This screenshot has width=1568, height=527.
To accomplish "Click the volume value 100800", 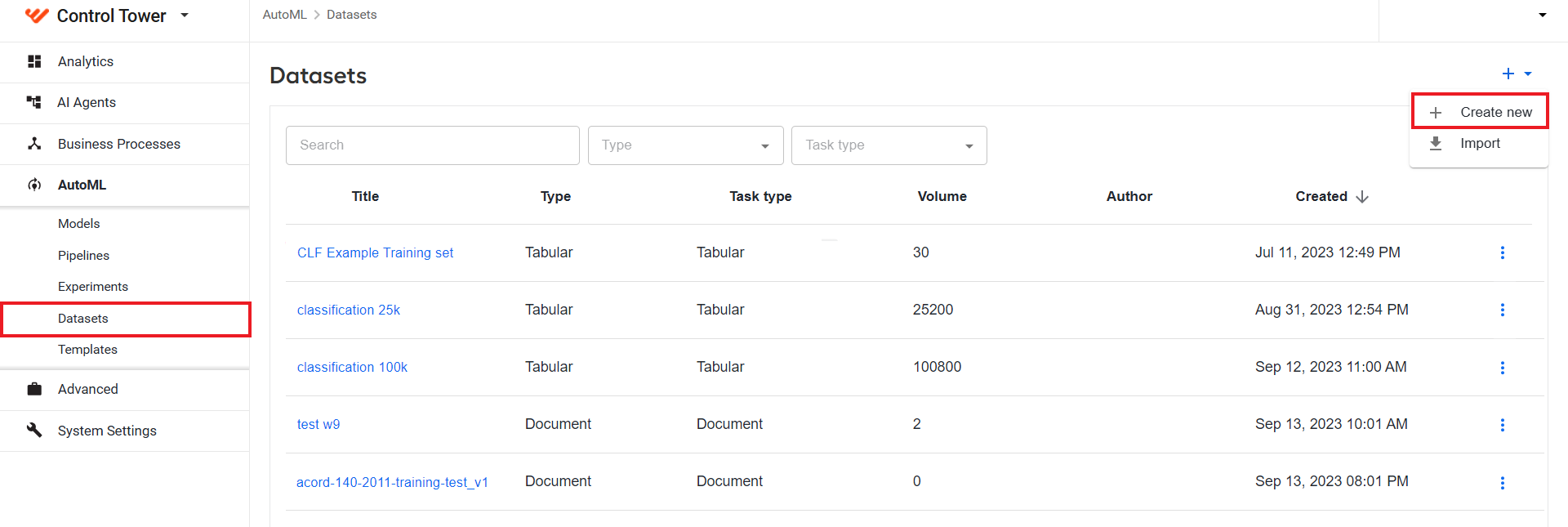I will 937,367.
